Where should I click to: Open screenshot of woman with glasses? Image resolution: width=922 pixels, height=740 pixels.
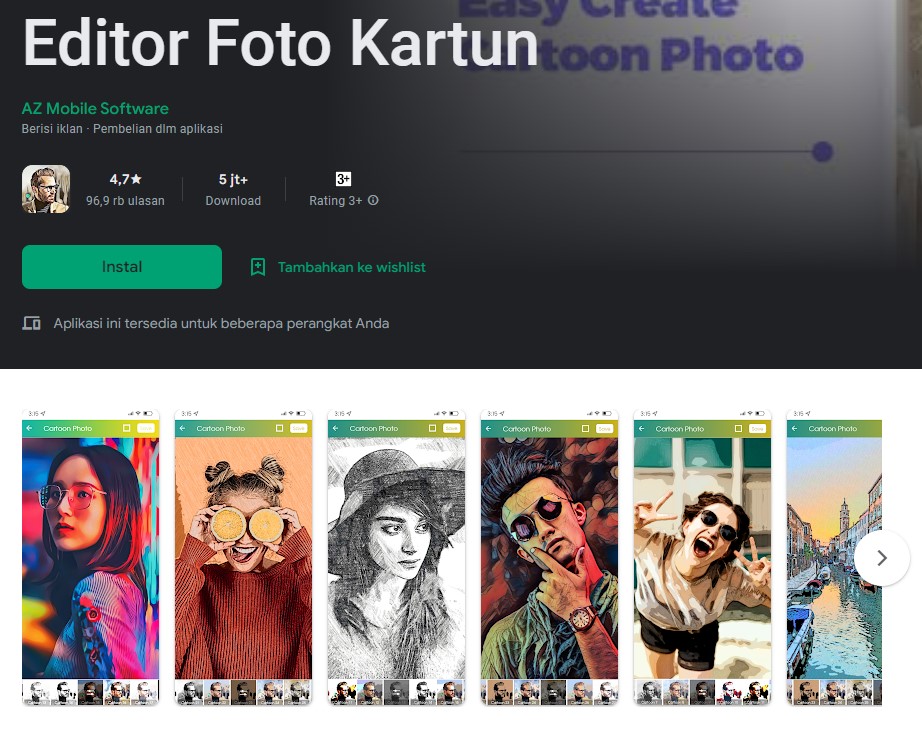pos(90,555)
